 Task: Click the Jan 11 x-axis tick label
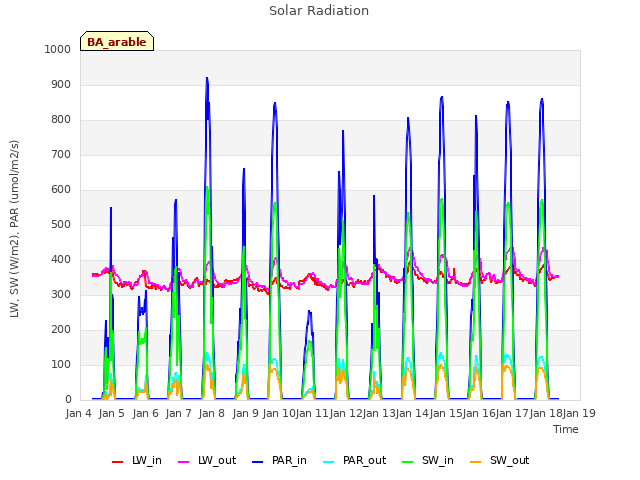(x=312, y=413)
